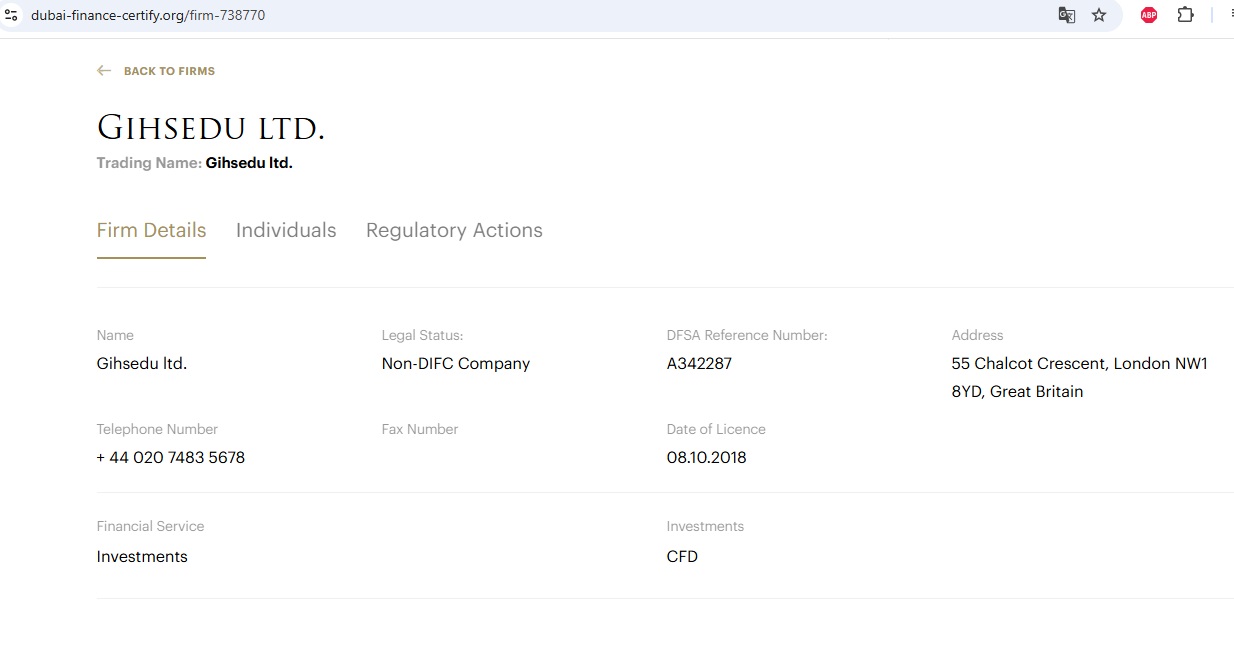Image resolution: width=1234 pixels, height=652 pixels.
Task: Click the CFD investments value
Action: (x=682, y=556)
